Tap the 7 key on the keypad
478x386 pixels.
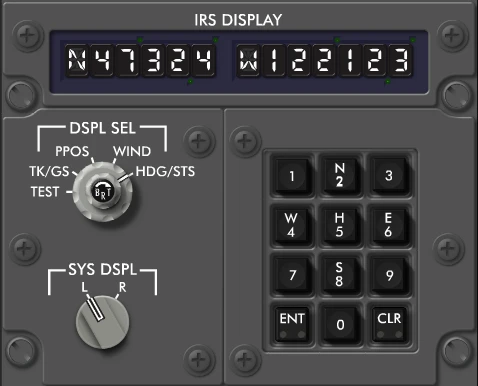292,275
